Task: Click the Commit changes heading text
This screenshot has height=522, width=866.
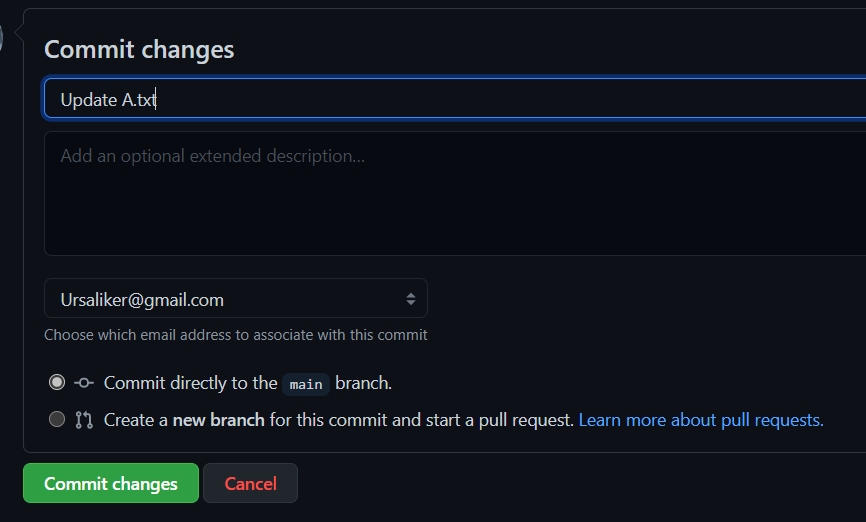Action: [139, 49]
